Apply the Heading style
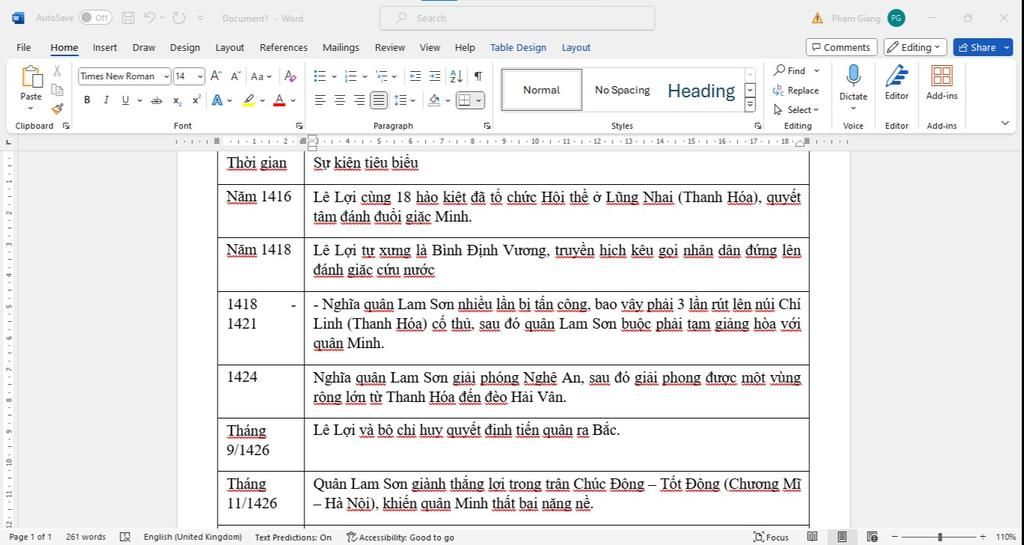Image resolution: width=1024 pixels, height=545 pixels. pos(701,90)
